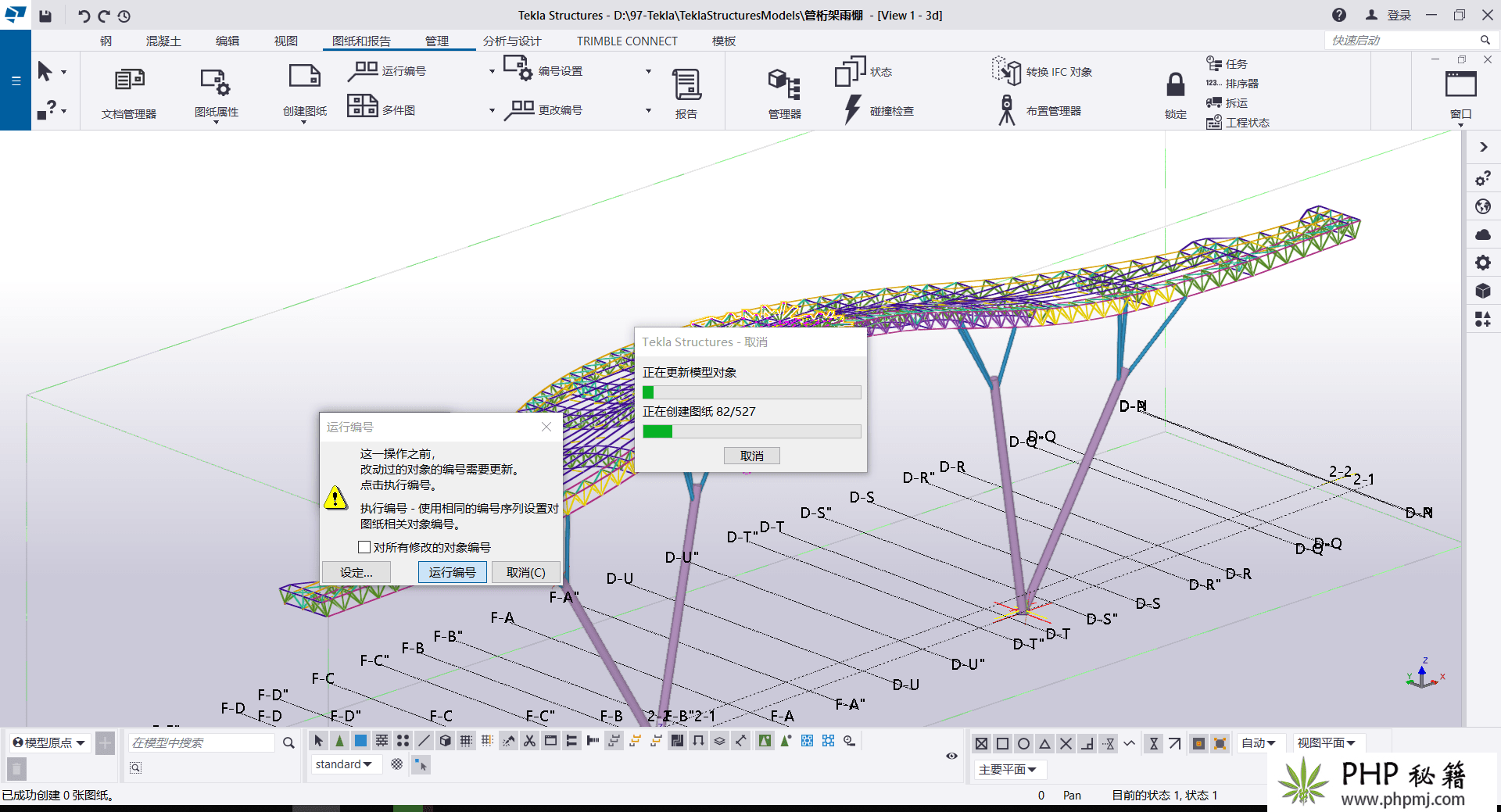
Task: Toggle the select cuts scissors switch
Action: (x=529, y=741)
